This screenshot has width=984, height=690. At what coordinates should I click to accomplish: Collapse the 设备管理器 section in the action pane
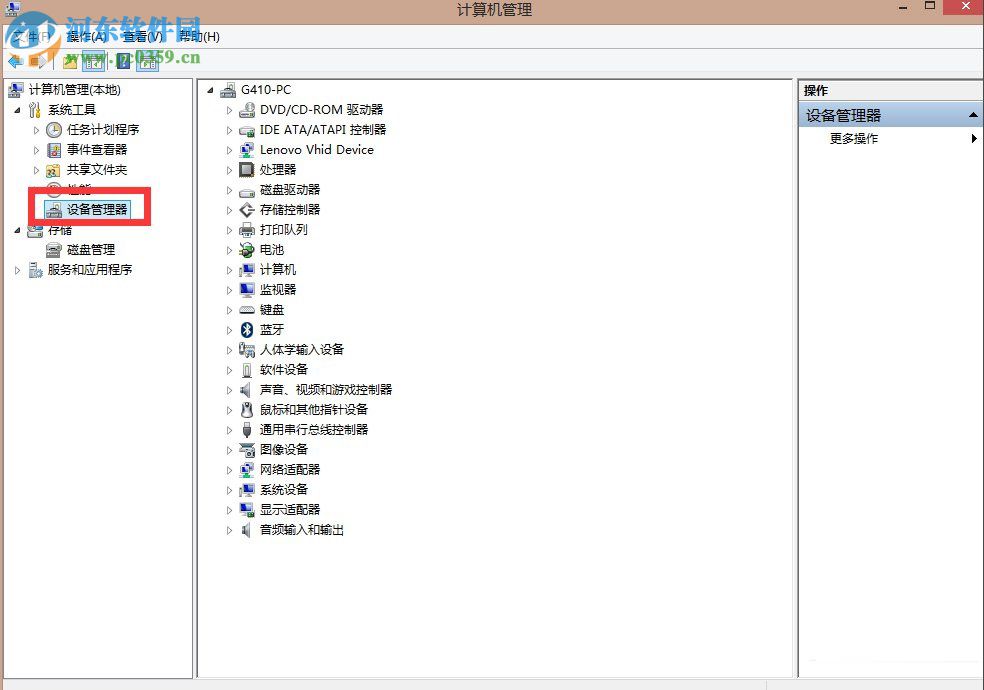tap(971, 114)
